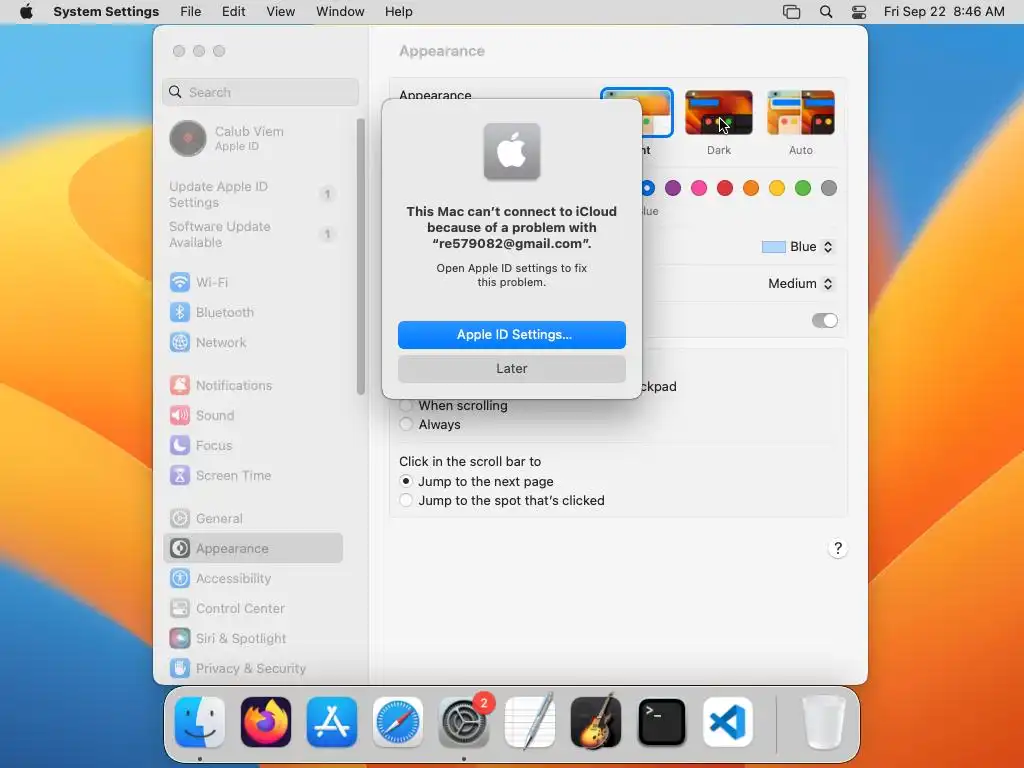Viewport: 1024px width, 768px height.
Task: Launch Firefox from the Dock
Action: [266, 722]
